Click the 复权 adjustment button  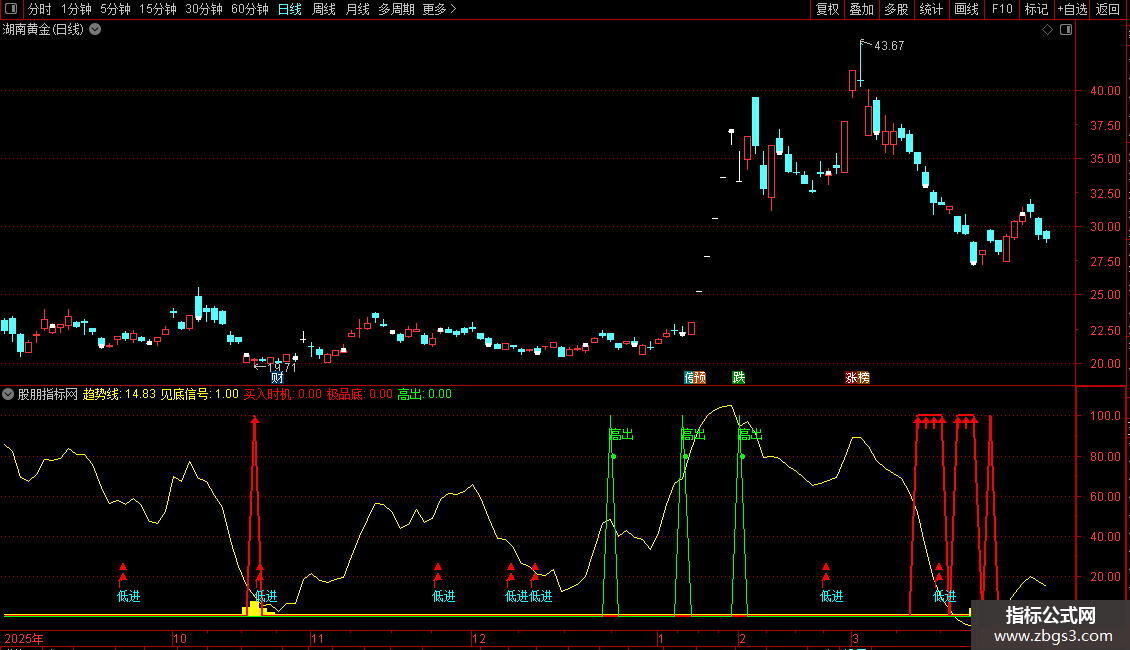tap(827, 9)
